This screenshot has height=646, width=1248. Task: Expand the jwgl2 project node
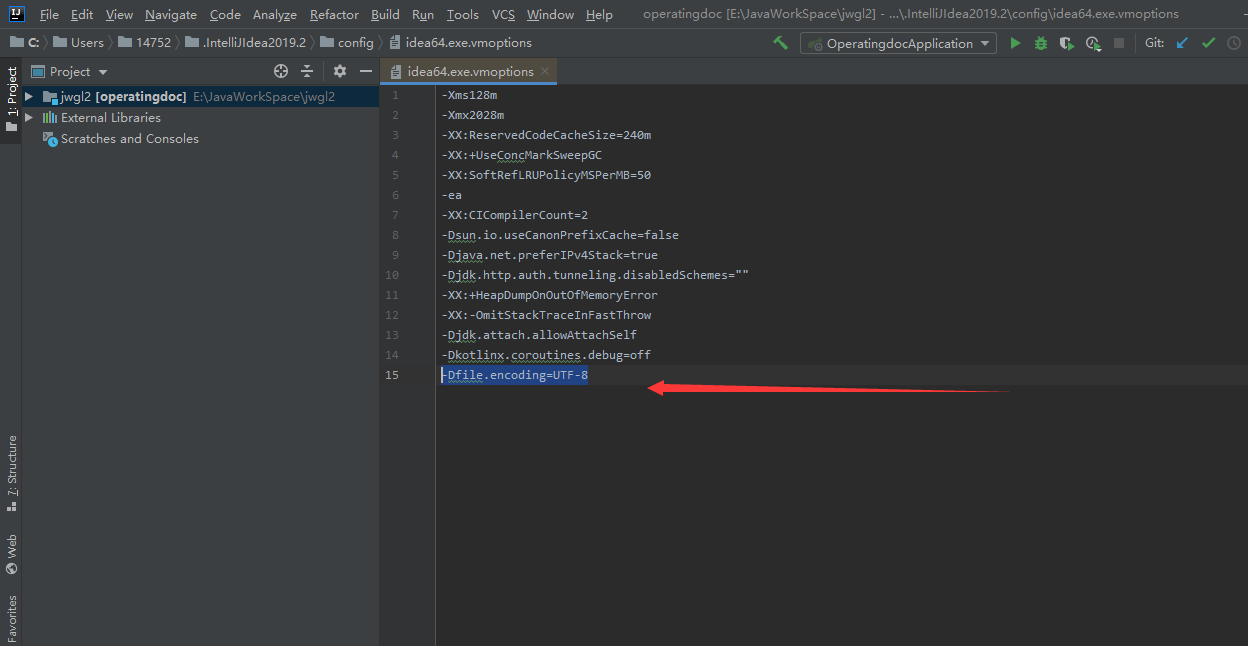(x=27, y=97)
